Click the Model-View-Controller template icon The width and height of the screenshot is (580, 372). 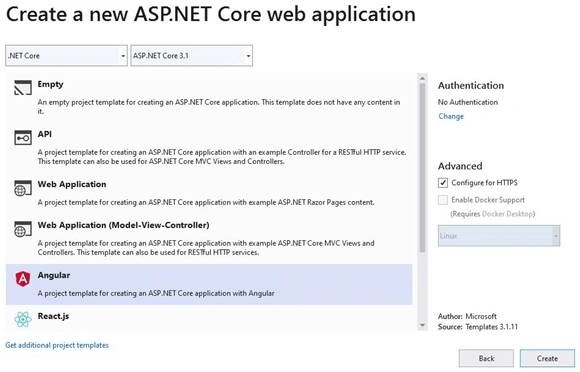[x=23, y=229]
